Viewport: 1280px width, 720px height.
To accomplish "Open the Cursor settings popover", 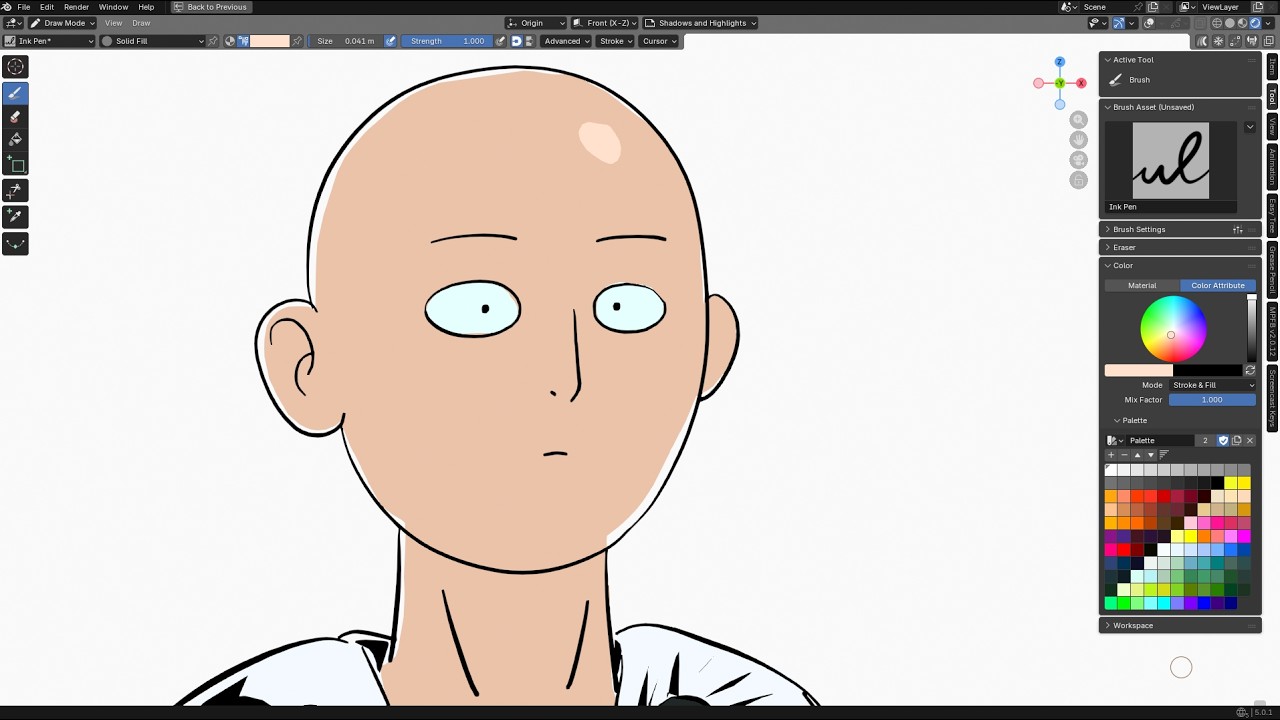I will 659,41.
